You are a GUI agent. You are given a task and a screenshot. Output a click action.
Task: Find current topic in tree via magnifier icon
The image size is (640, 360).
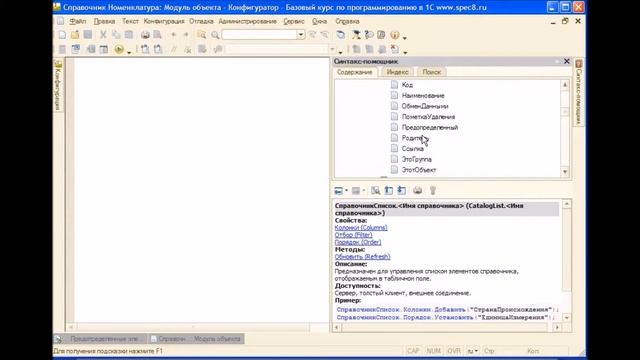click(x=375, y=191)
